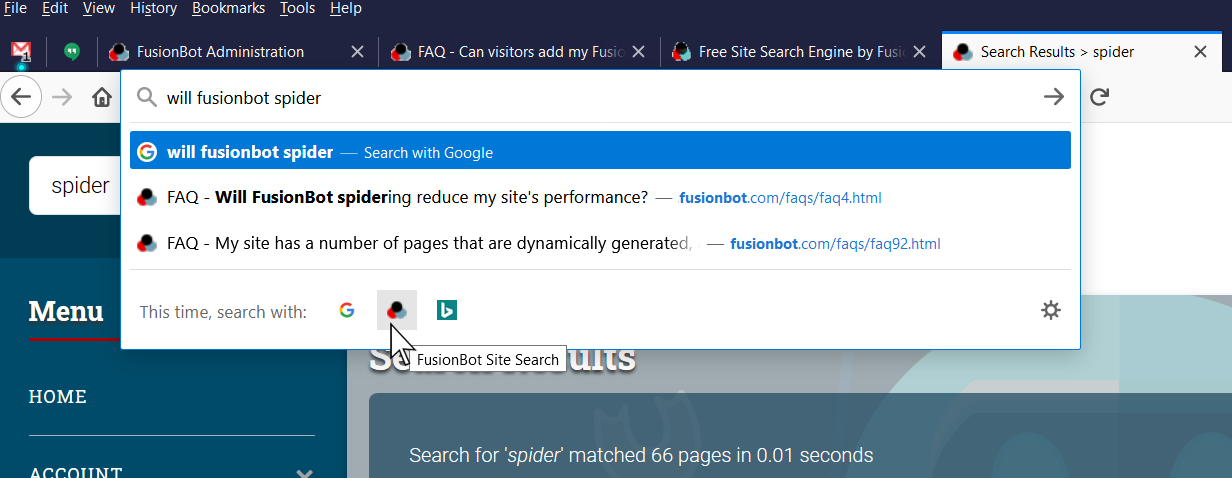Click the Menu heading in sidebar

[x=66, y=311]
